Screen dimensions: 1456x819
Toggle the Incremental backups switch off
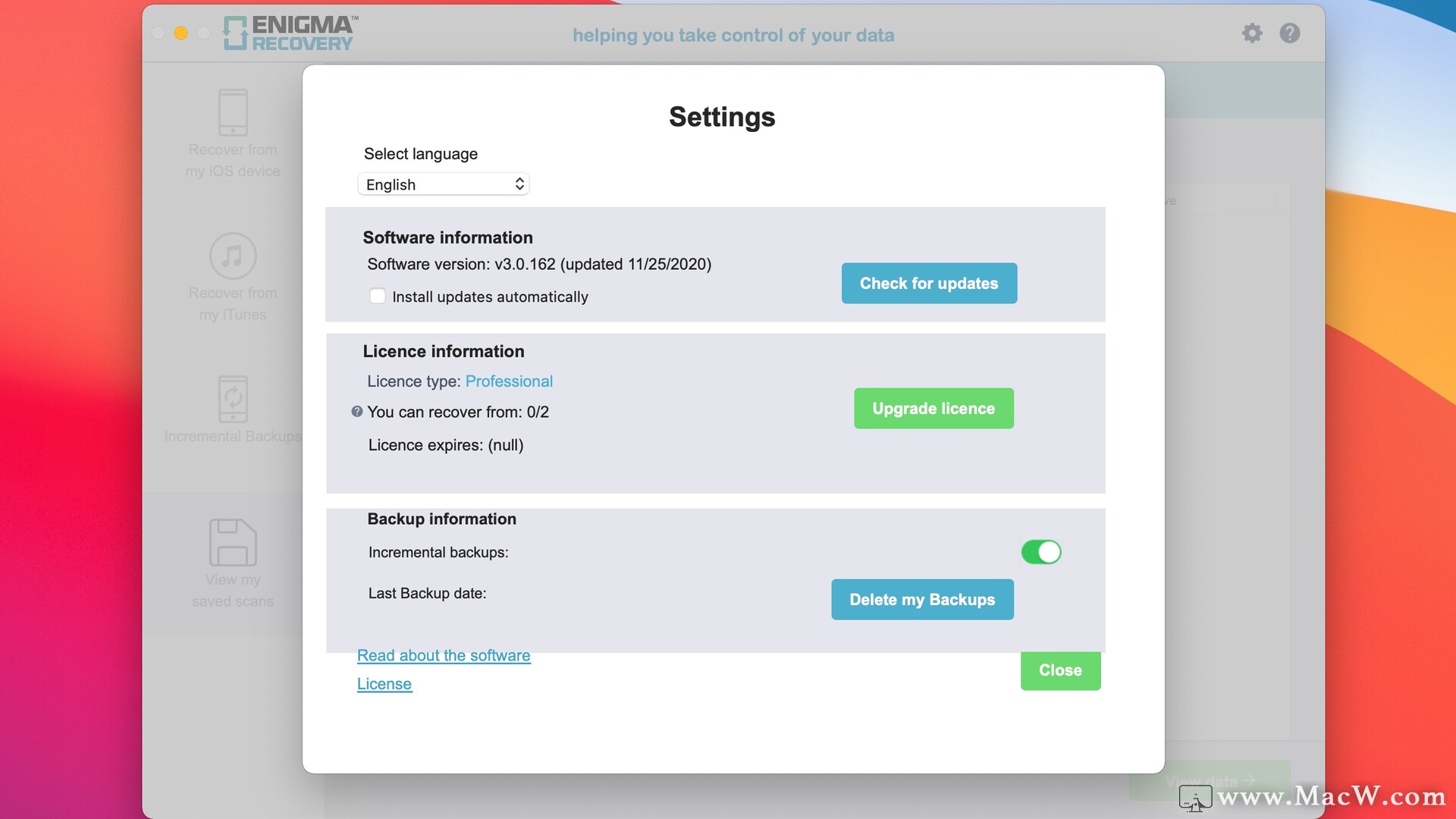pyautogui.click(x=1040, y=552)
